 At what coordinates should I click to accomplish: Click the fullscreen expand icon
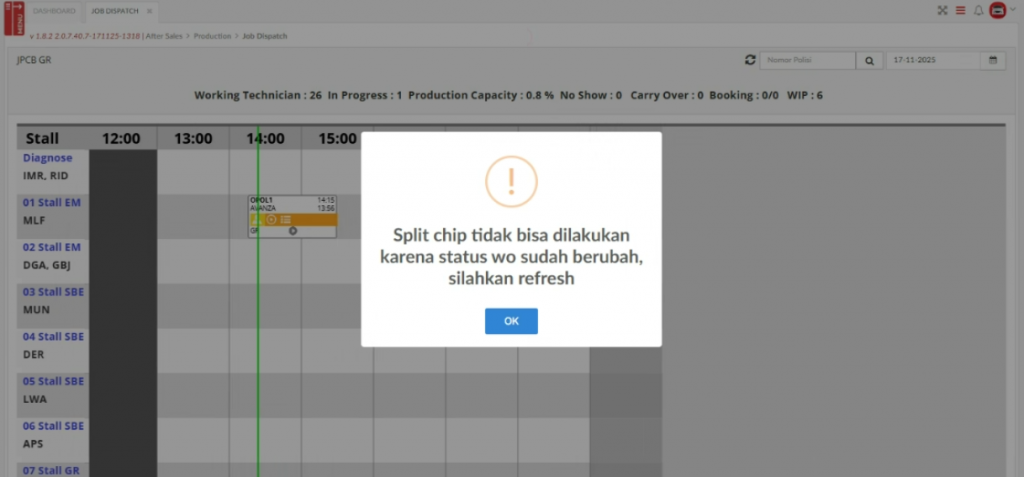click(942, 11)
